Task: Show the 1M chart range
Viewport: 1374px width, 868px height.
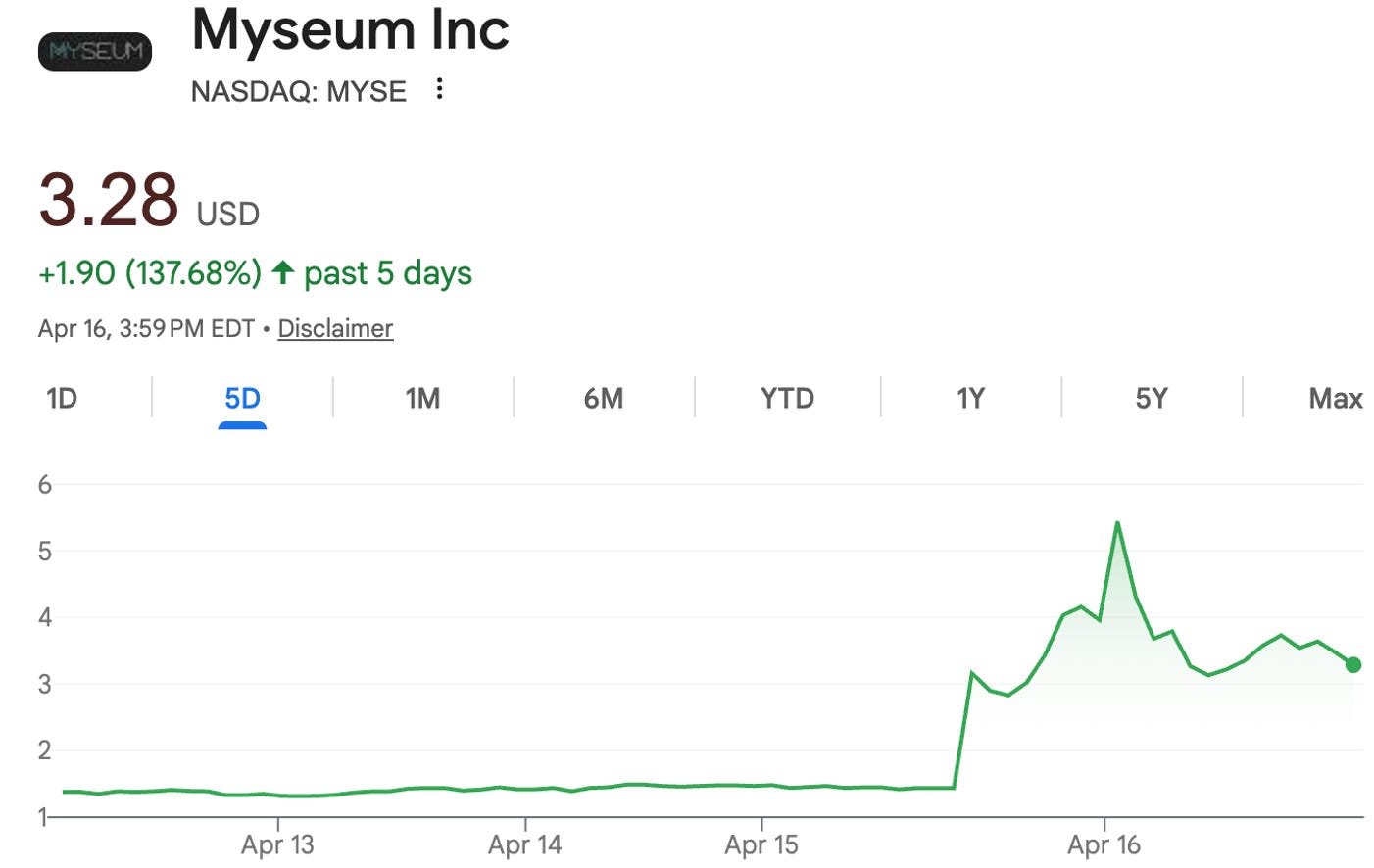Action: click(x=422, y=398)
